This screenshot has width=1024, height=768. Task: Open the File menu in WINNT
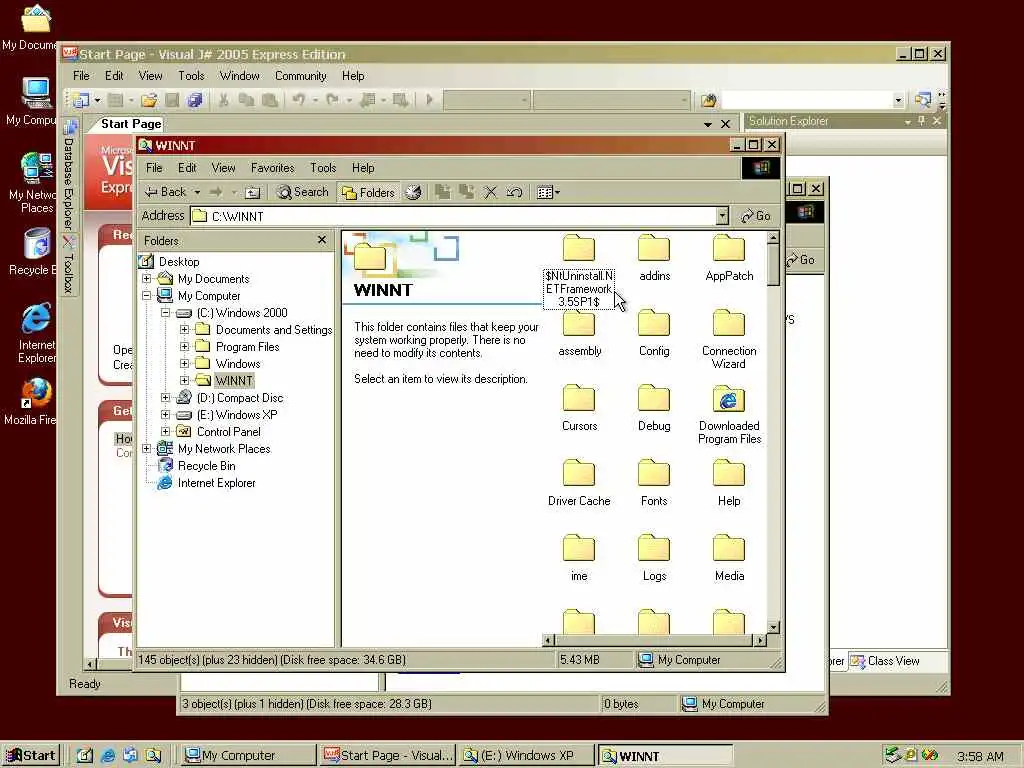(x=154, y=168)
